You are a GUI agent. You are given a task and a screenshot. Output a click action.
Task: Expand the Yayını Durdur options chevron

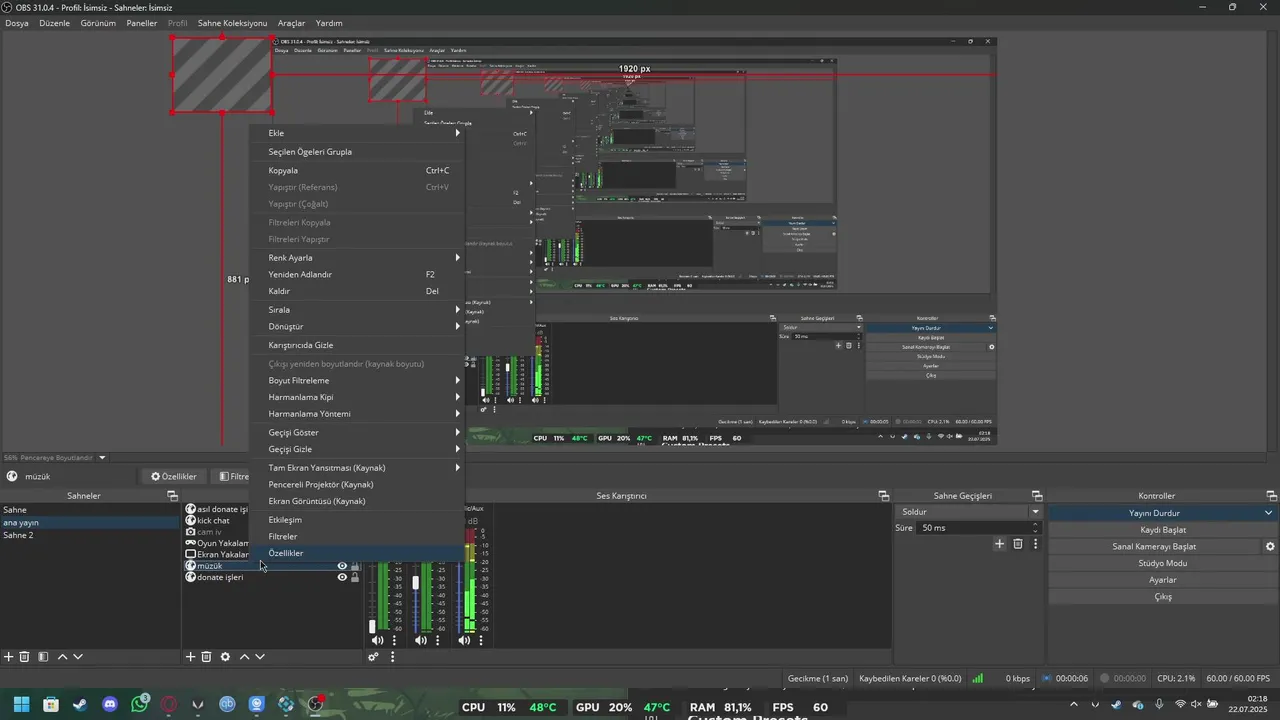click(1269, 513)
